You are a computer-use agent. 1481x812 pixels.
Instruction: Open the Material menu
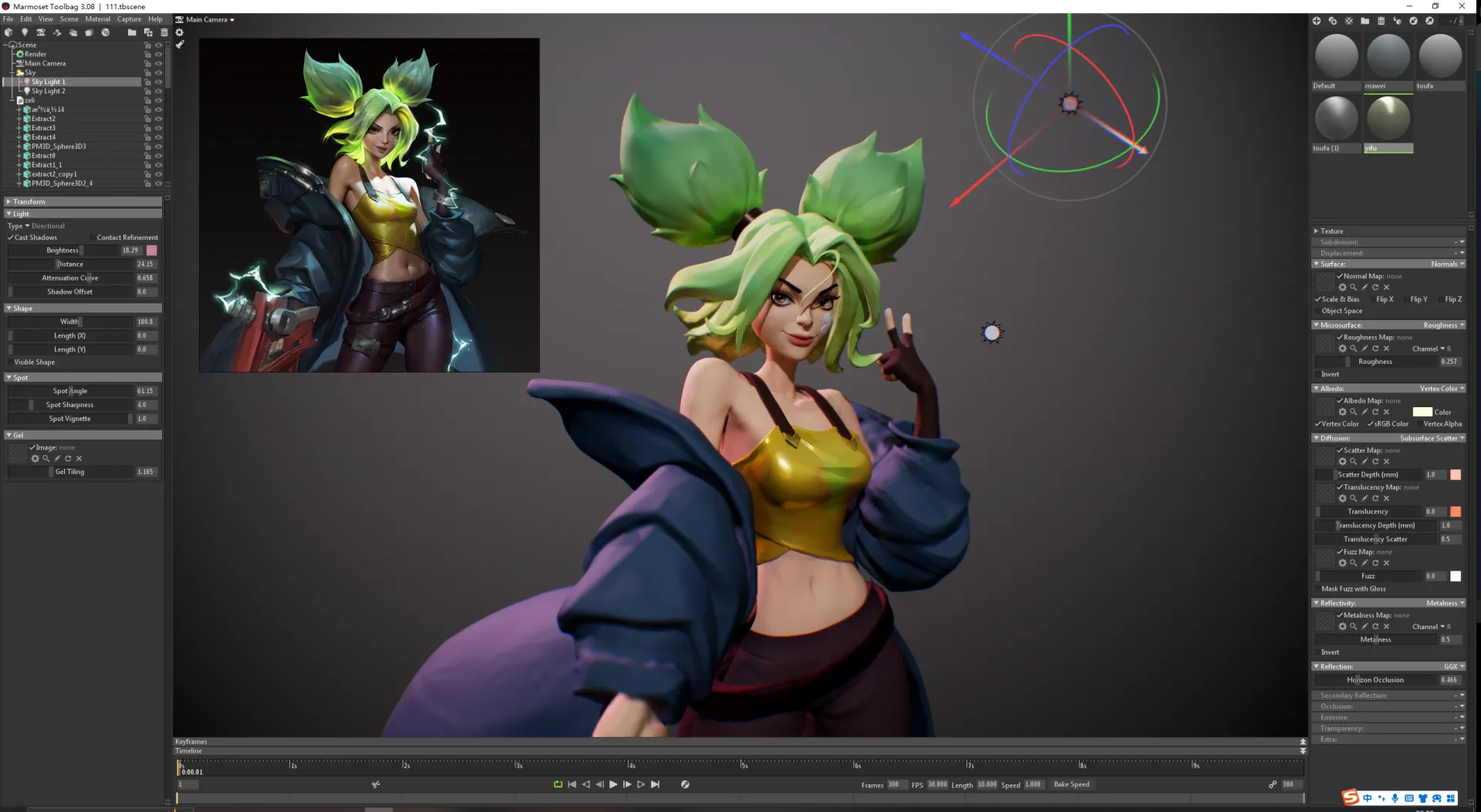[97, 19]
